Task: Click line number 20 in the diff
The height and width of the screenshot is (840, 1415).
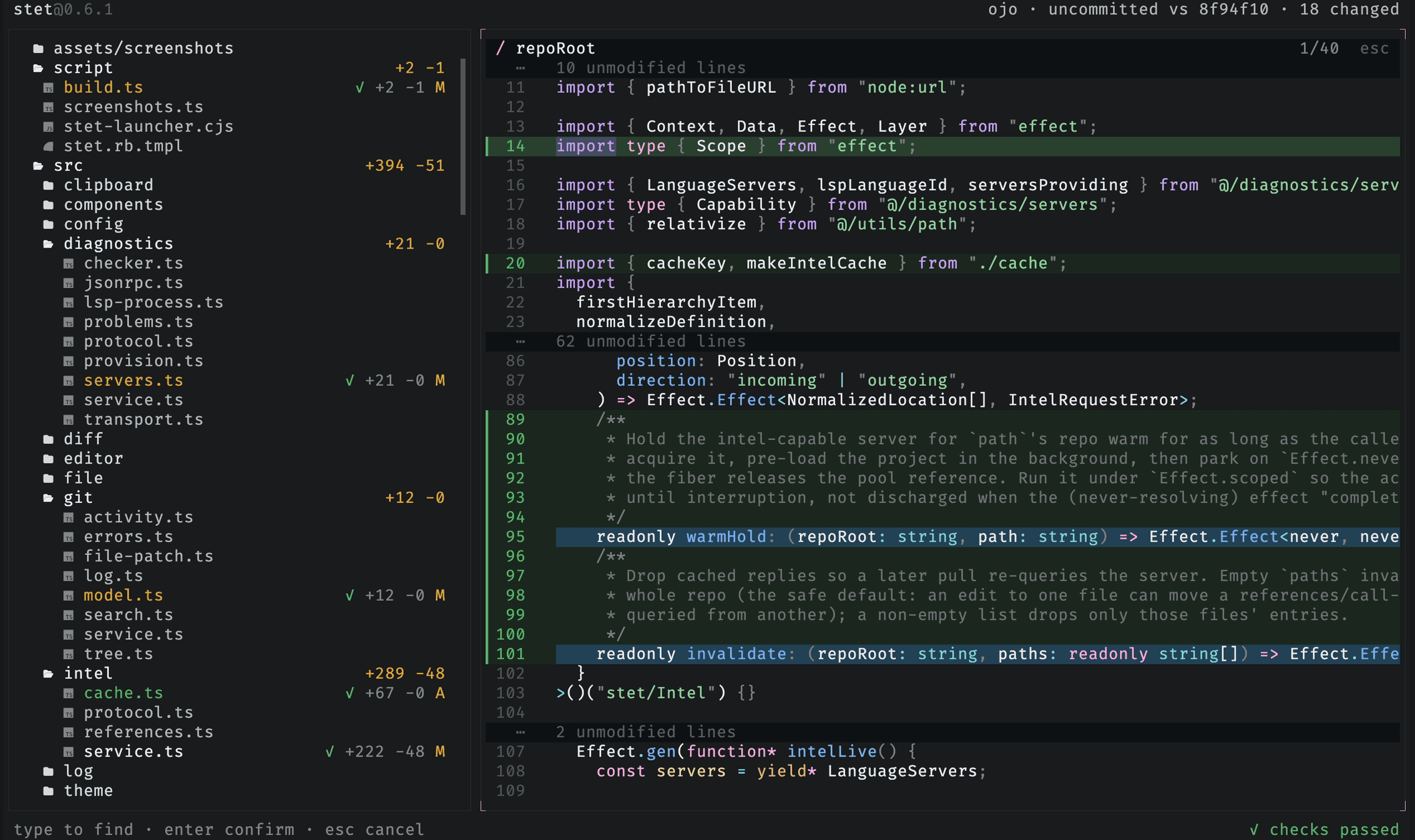Action: click(x=515, y=264)
